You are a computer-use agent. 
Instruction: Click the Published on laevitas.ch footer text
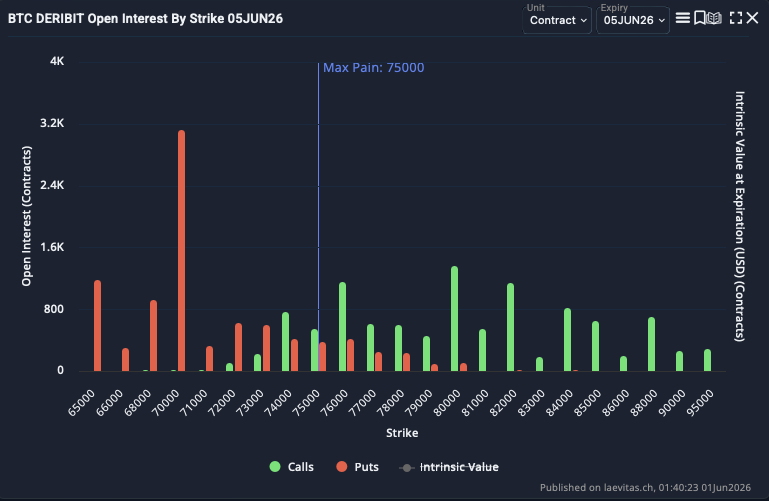(x=645, y=487)
